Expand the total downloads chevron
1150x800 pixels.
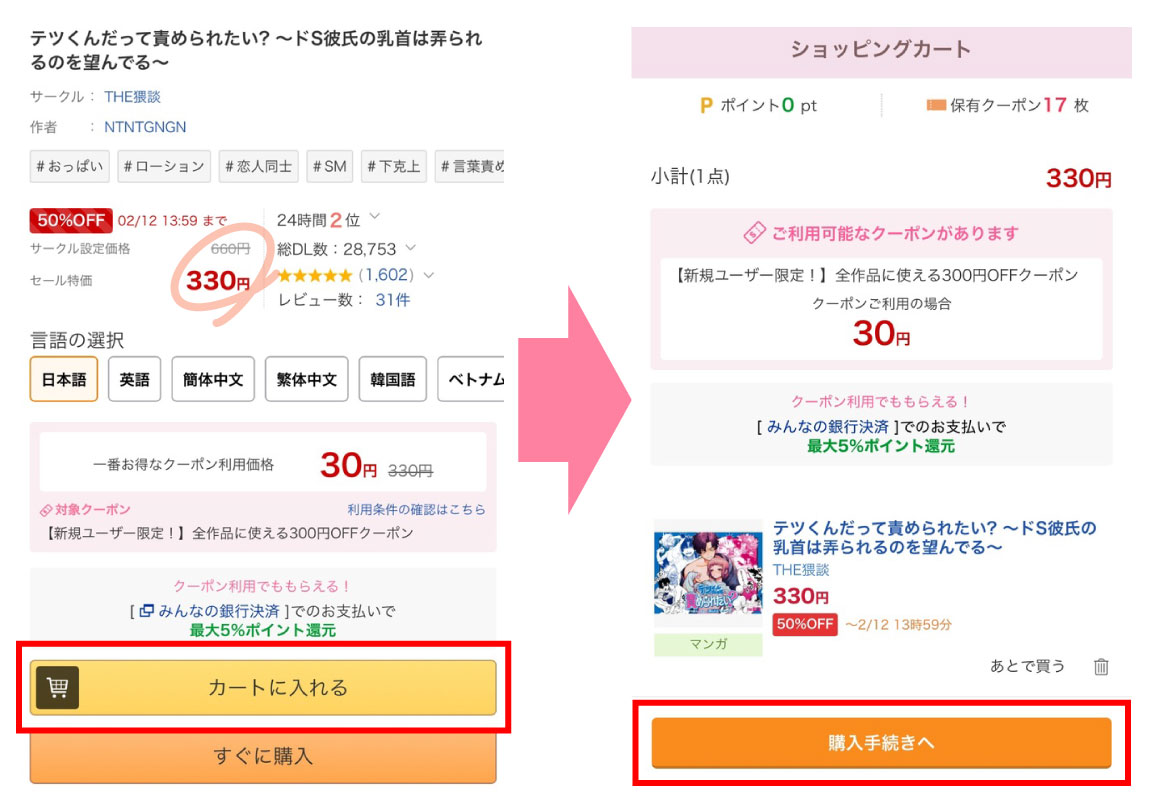pyautogui.click(x=411, y=248)
